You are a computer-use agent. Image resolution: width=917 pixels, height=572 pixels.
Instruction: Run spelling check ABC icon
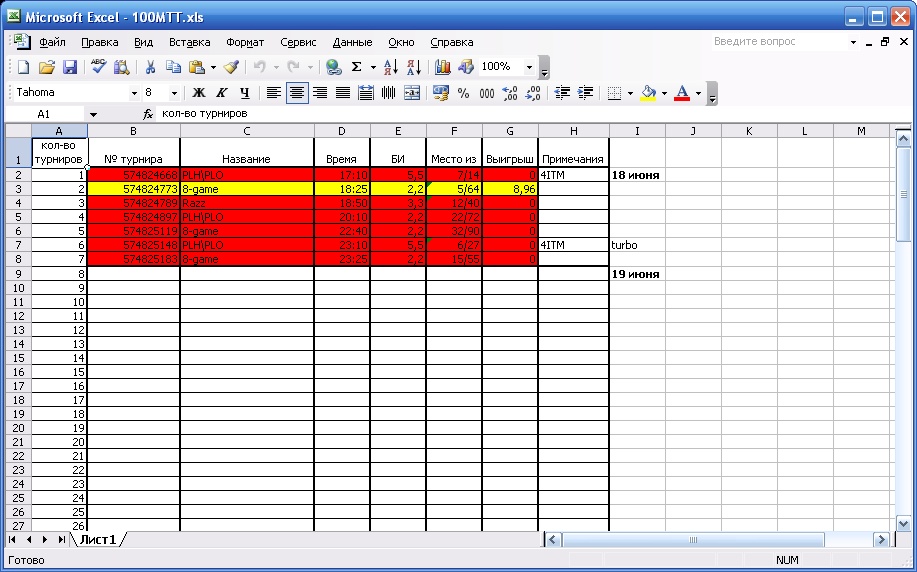(98, 67)
